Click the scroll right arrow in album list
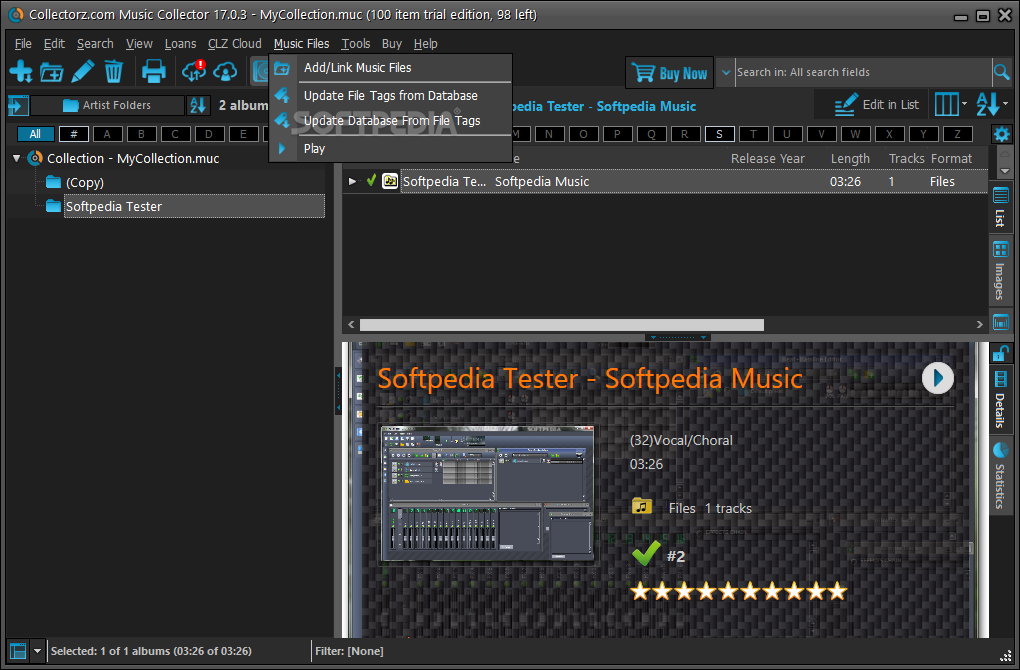Viewport: 1020px width, 670px height. point(980,325)
